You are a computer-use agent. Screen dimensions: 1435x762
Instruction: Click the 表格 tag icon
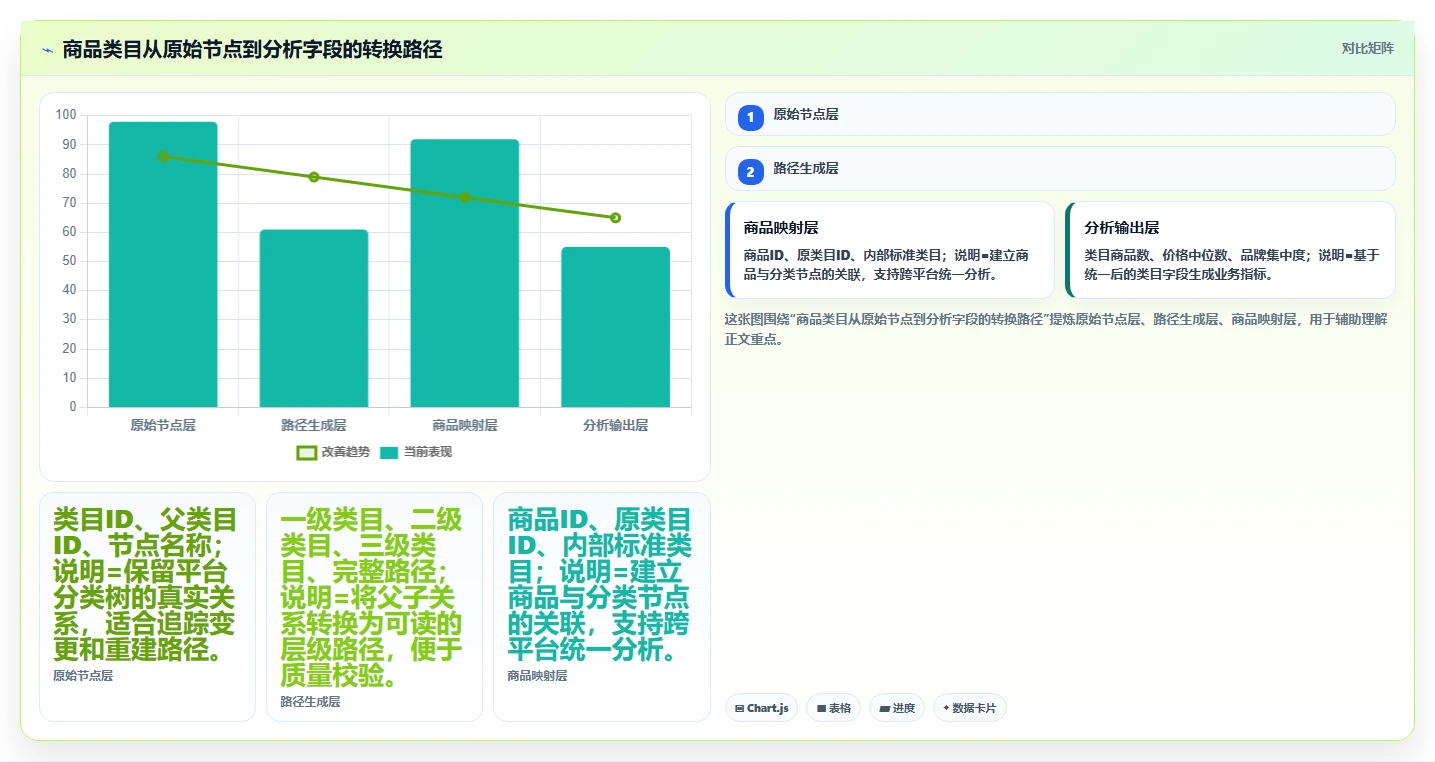point(821,708)
